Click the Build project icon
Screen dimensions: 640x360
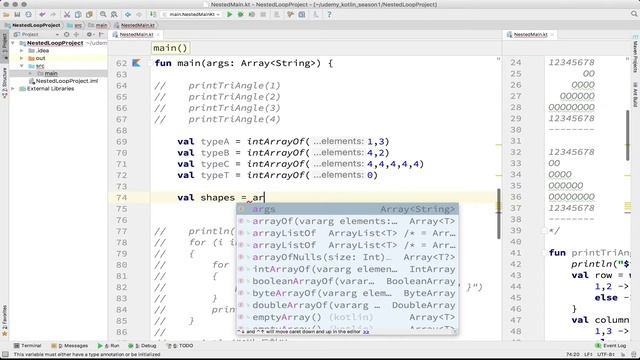click(153, 14)
